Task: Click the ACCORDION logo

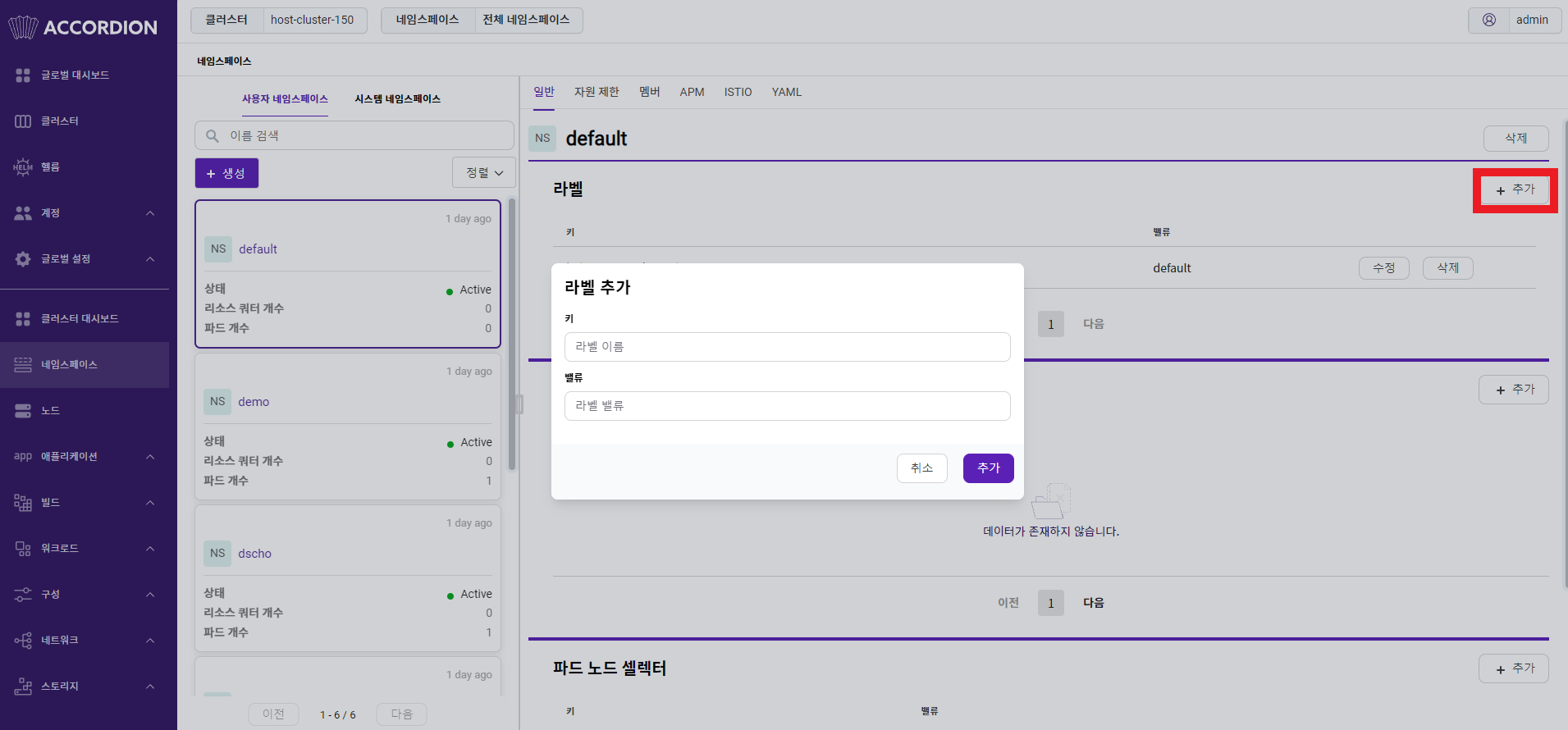Action: pyautogui.click(x=83, y=28)
